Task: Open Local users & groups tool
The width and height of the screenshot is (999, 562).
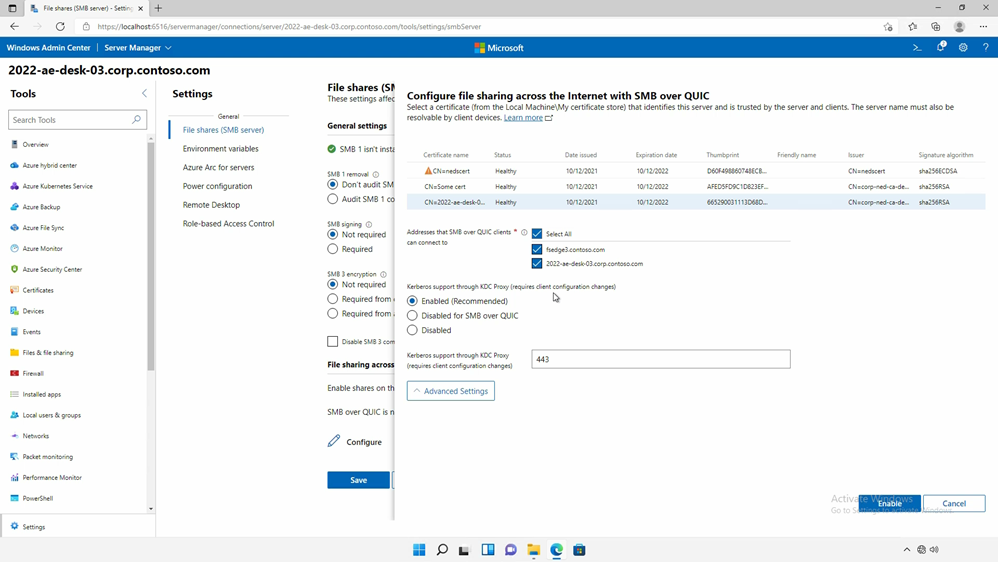Action: (51, 415)
